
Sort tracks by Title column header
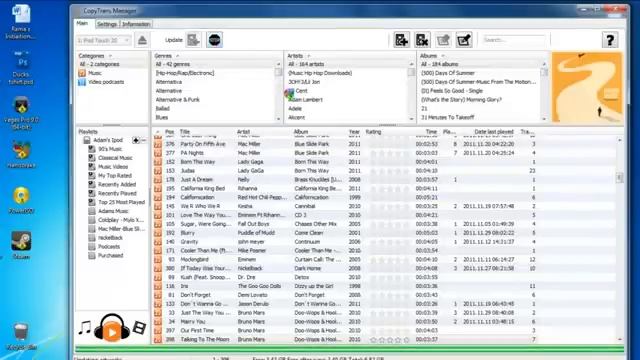(x=185, y=132)
